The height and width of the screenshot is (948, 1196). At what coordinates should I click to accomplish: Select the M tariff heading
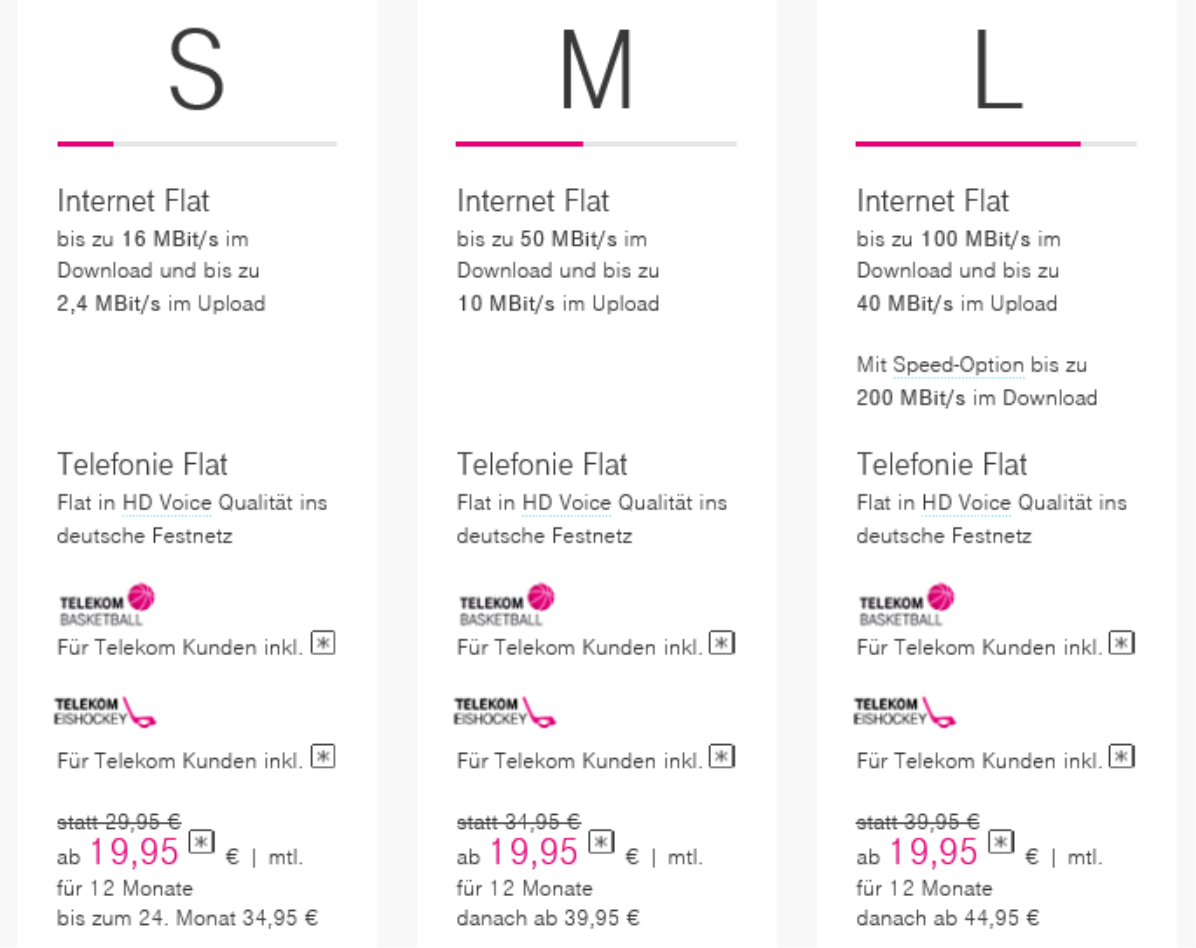coord(596,69)
